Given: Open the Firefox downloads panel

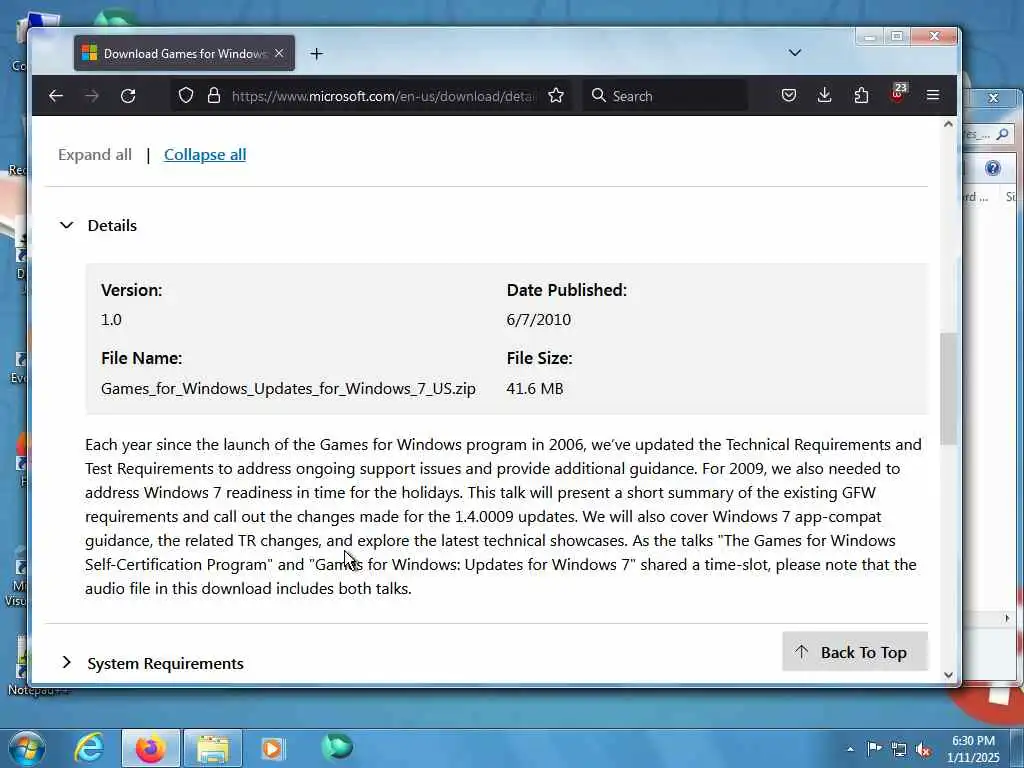Looking at the screenshot, I should click(825, 96).
